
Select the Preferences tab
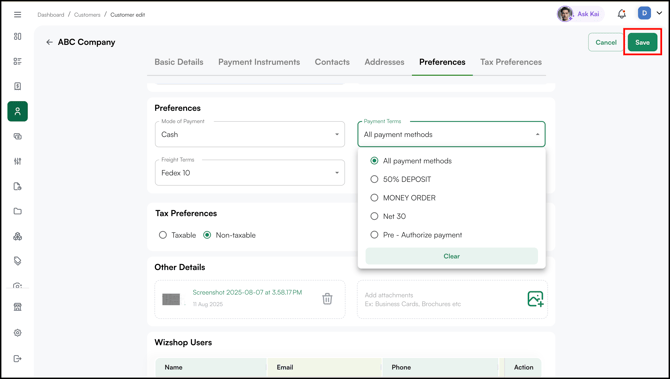pos(442,62)
